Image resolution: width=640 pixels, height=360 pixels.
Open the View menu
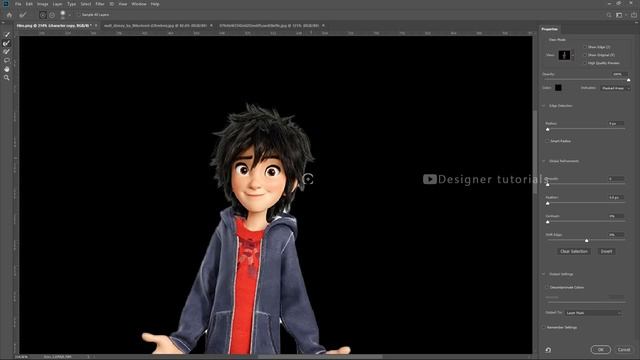point(122,4)
